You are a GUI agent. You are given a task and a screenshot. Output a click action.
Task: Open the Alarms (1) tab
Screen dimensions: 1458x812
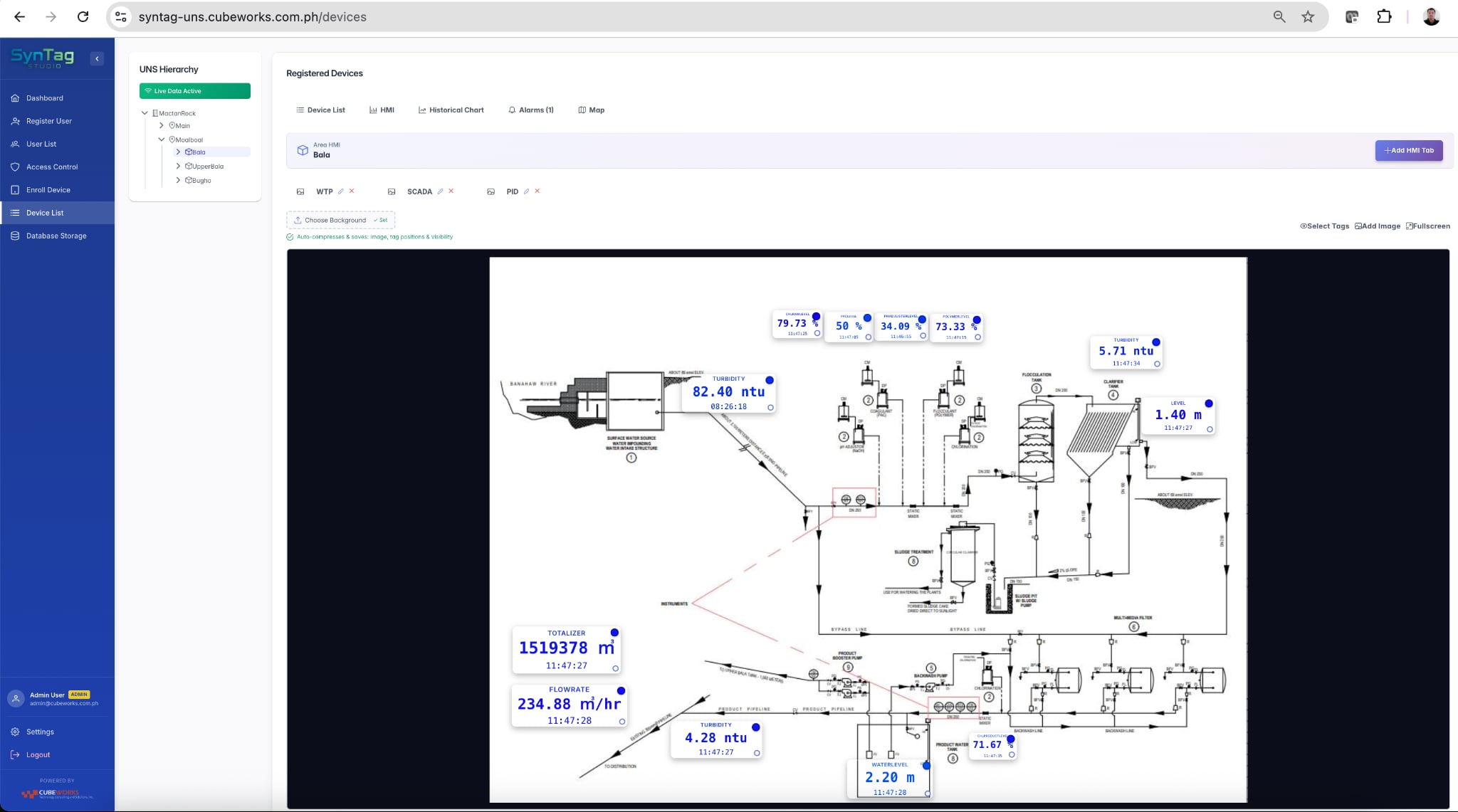[x=530, y=110]
